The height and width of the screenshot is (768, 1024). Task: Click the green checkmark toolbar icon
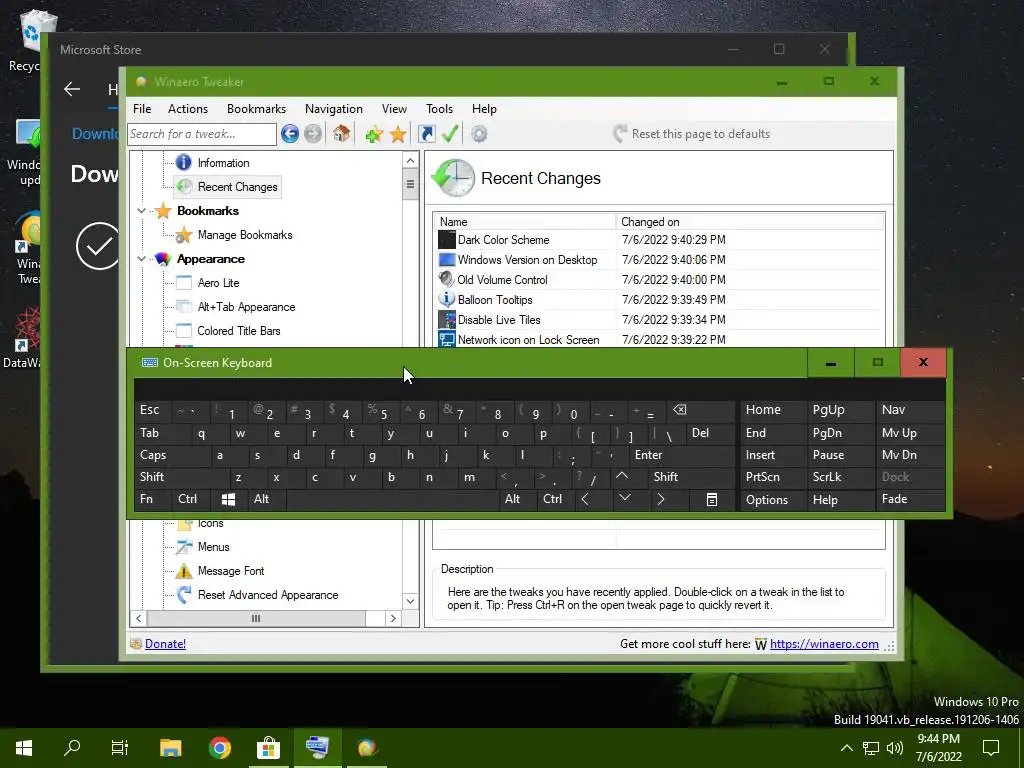click(450, 134)
